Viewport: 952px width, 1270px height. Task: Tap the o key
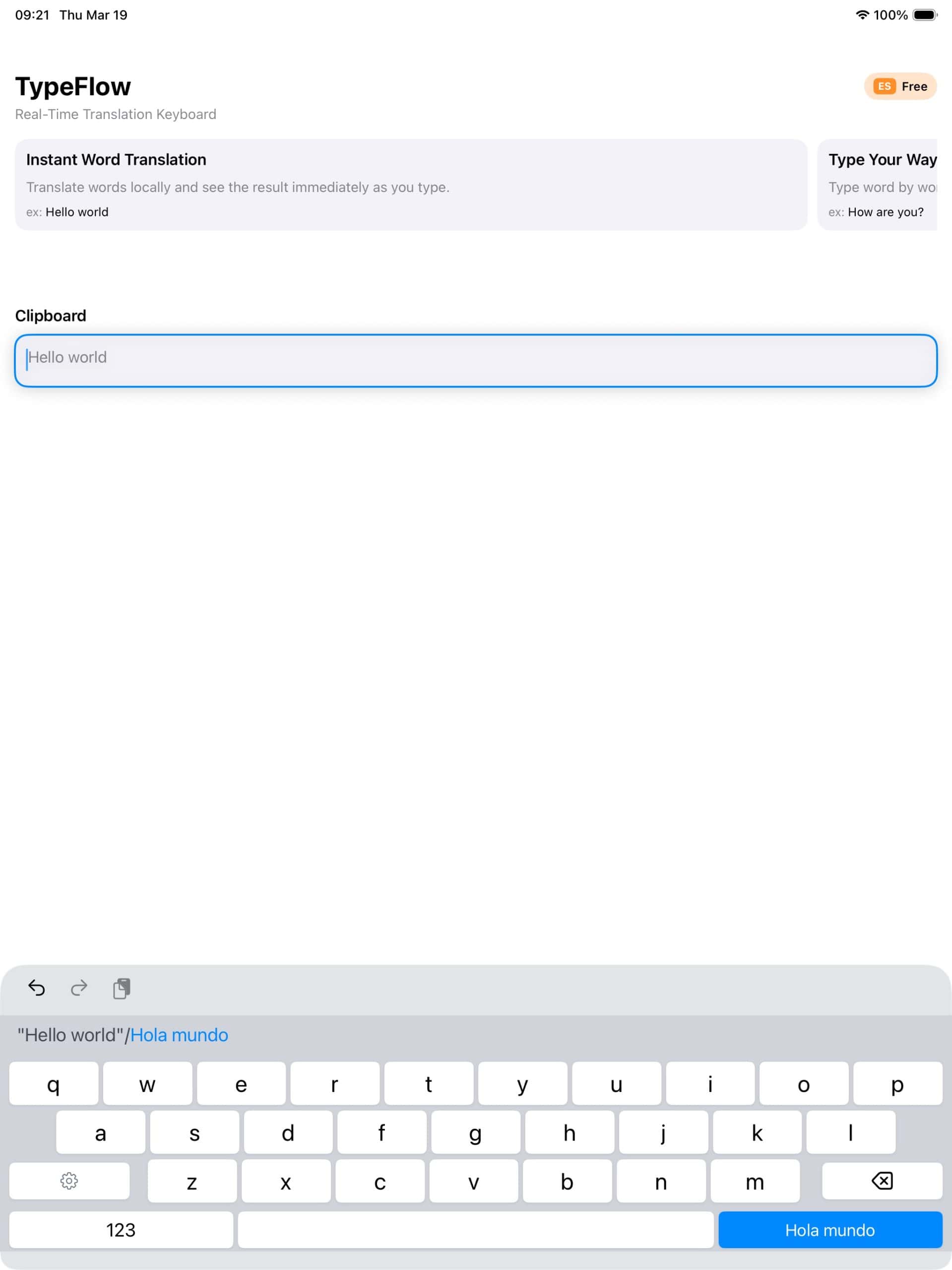tap(804, 1083)
